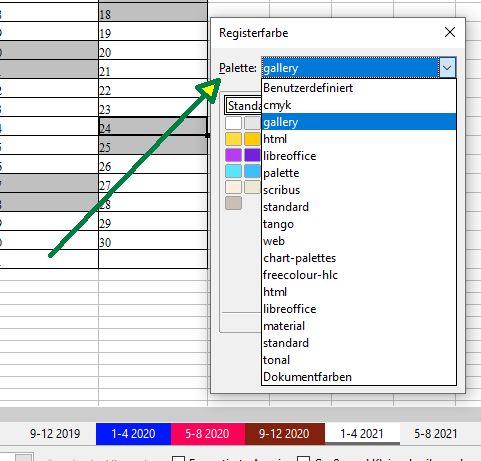Viewport: 481px width, 461px height.
Task: Pick html entry below freecolour-hlc
Action: point(359,292)
